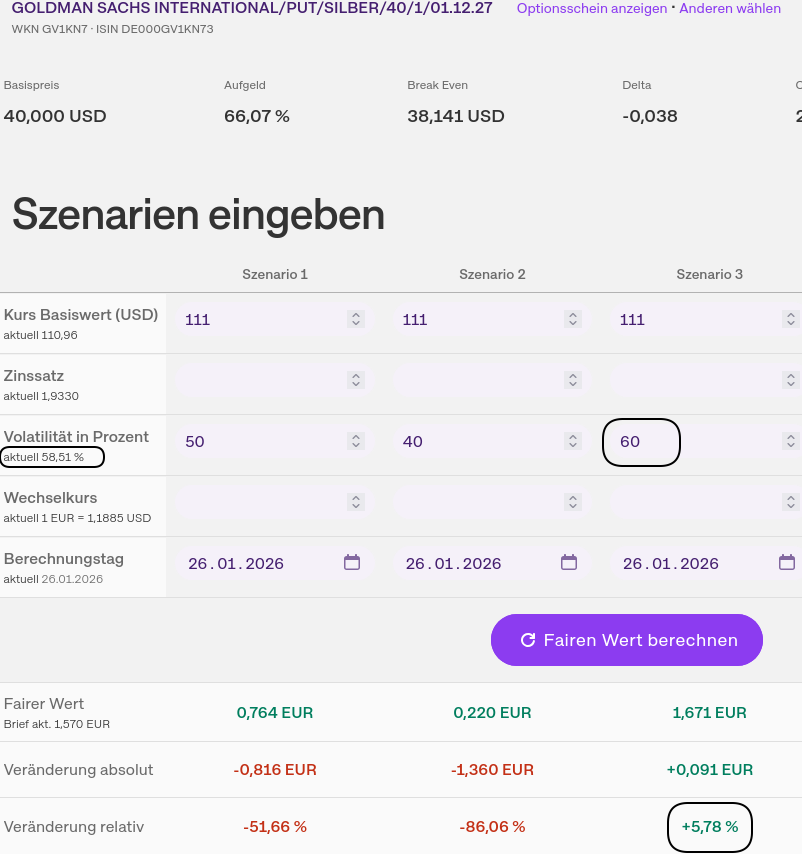The height and width of the screenshot is (854, 802).
Task: Open the Optionsschein anzeigen link
Action: (591, 9)
